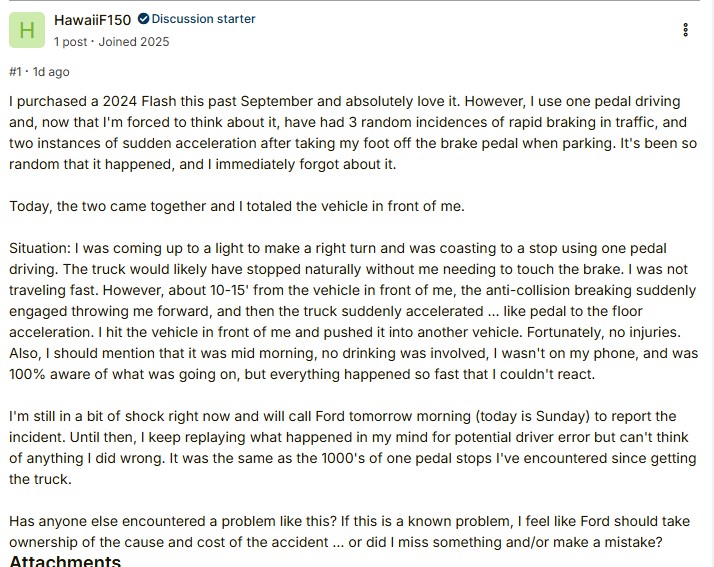Click the Discussion starter label
Screen dimensions: 714x567
[x=203, y=19]
